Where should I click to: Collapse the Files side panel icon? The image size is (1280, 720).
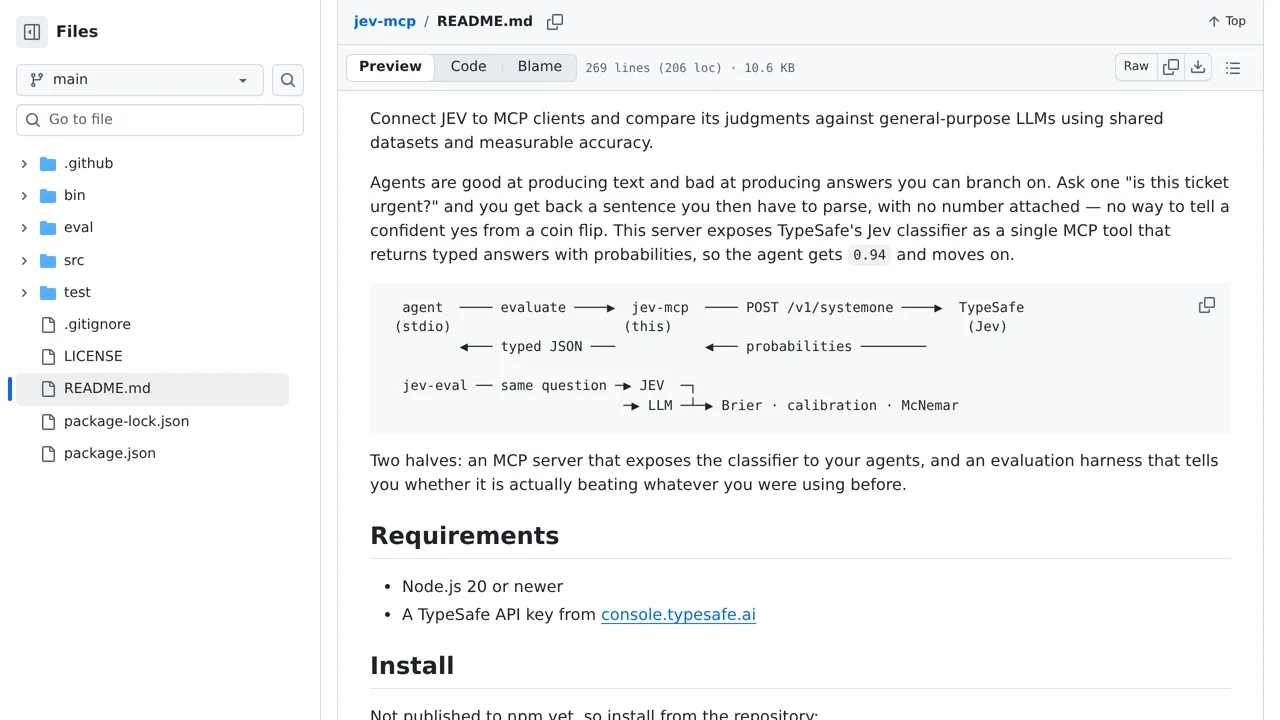(32, 32)
